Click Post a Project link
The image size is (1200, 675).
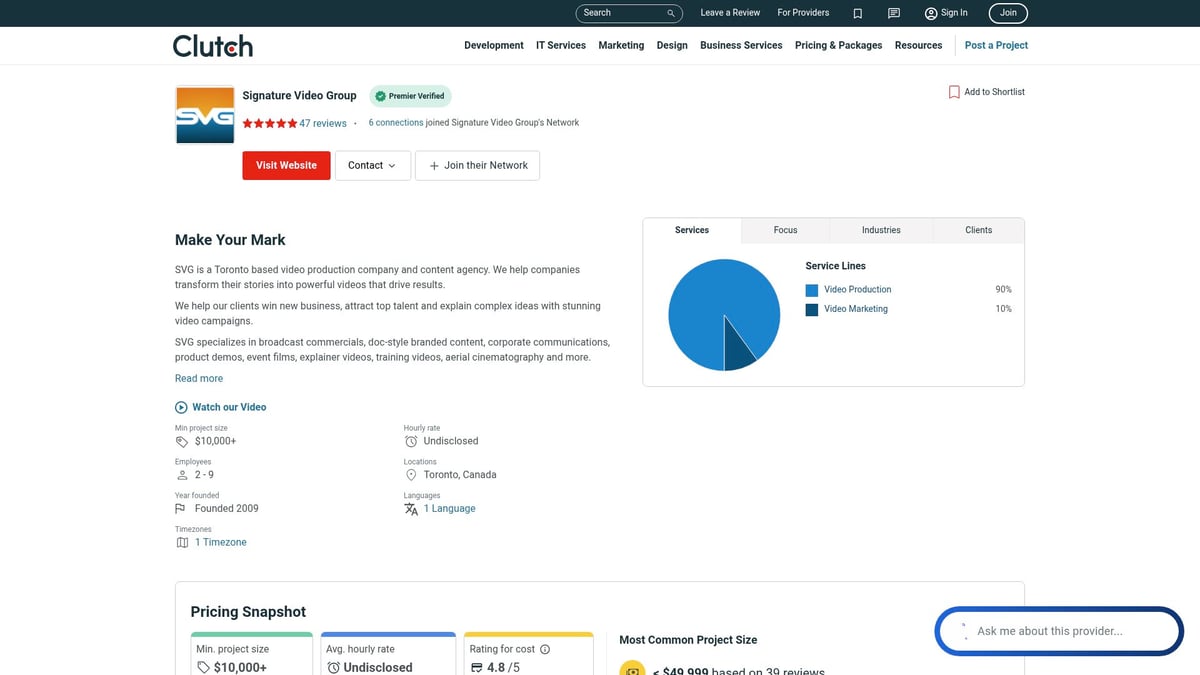click(996, 45)
